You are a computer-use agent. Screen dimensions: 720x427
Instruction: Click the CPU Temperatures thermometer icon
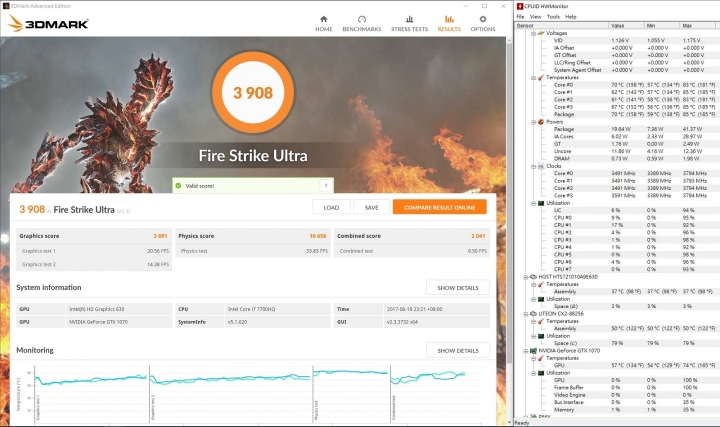click(541, 78)
